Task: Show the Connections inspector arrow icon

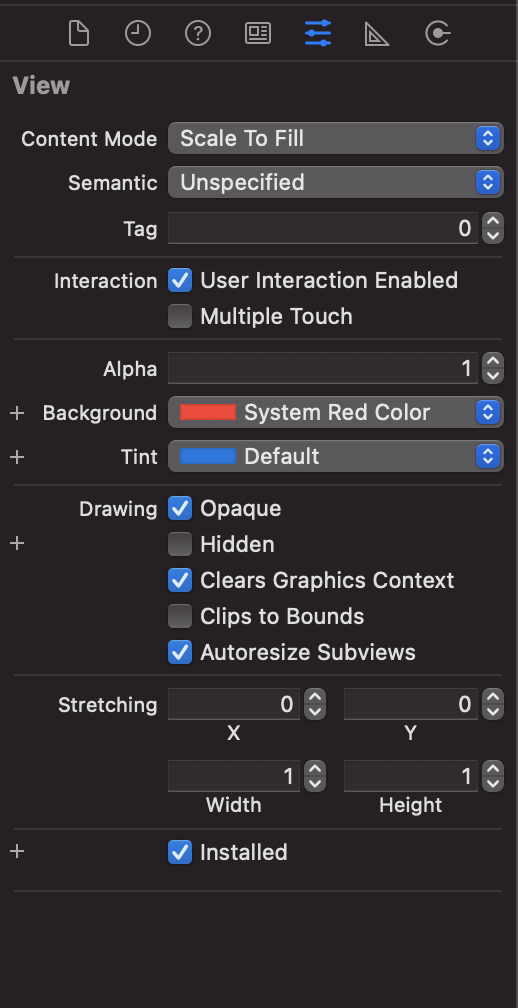Action: (438, 33)
